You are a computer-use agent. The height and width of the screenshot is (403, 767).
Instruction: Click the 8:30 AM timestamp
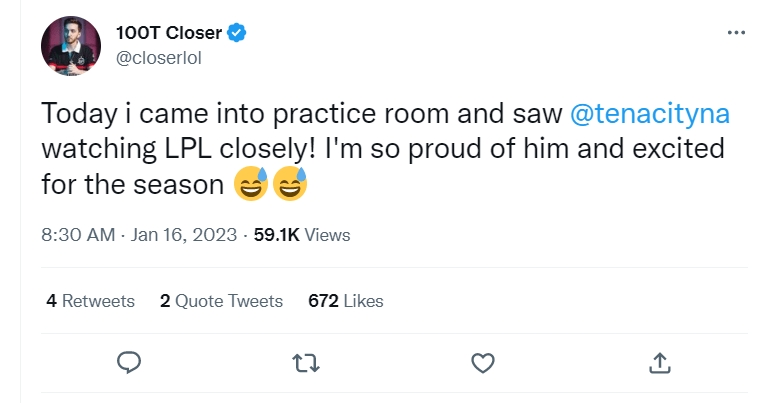click(77, 235)
